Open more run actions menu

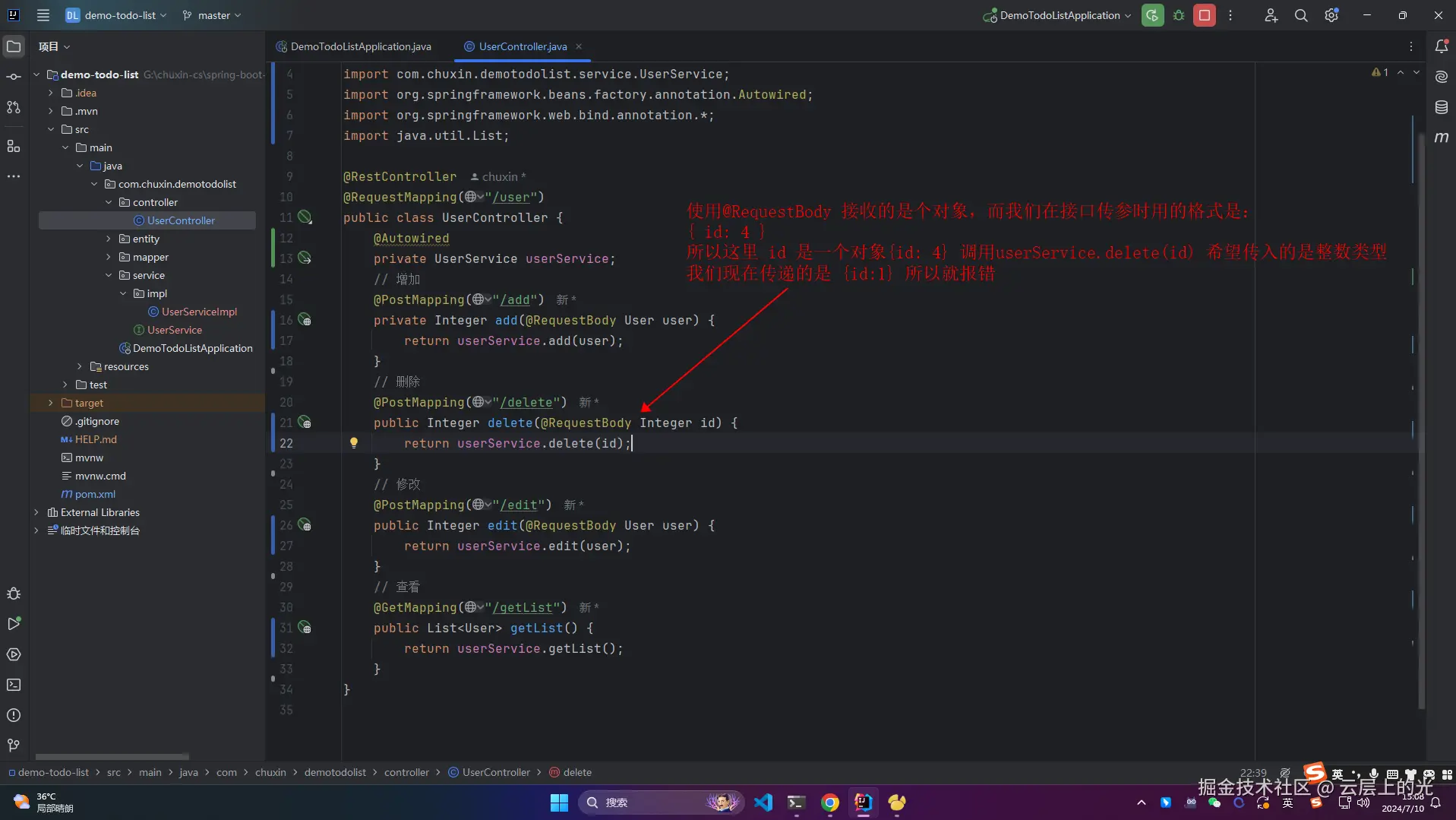pyautogui.click(x=1230, y=15)
